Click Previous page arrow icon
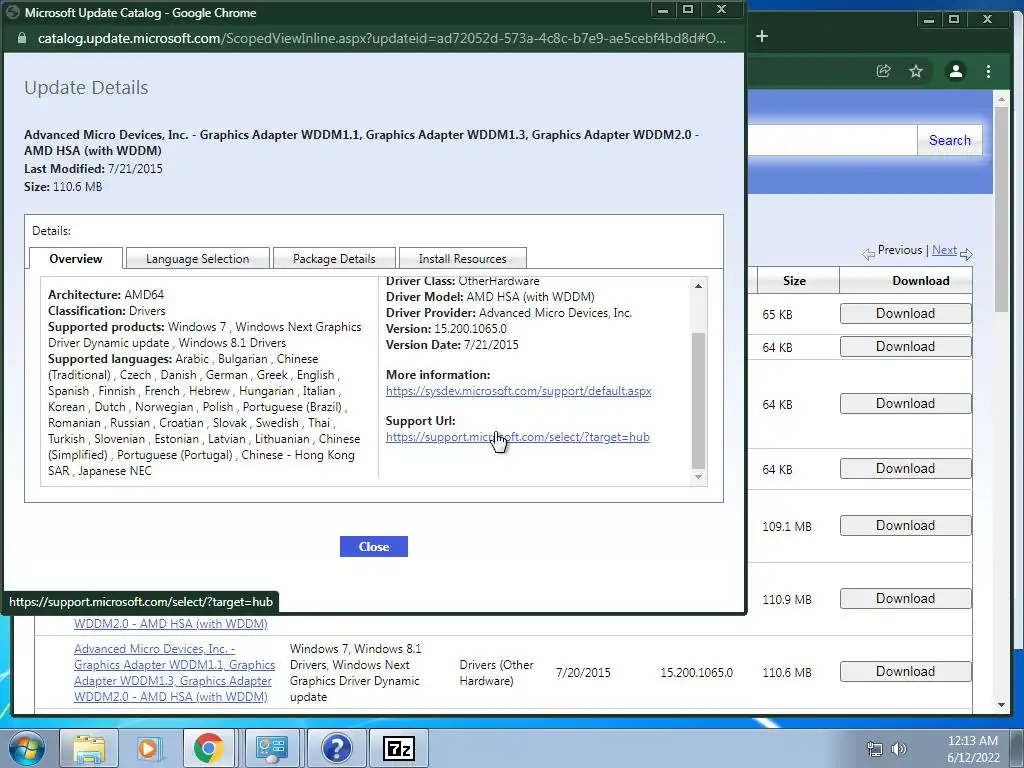 point(868,254)
